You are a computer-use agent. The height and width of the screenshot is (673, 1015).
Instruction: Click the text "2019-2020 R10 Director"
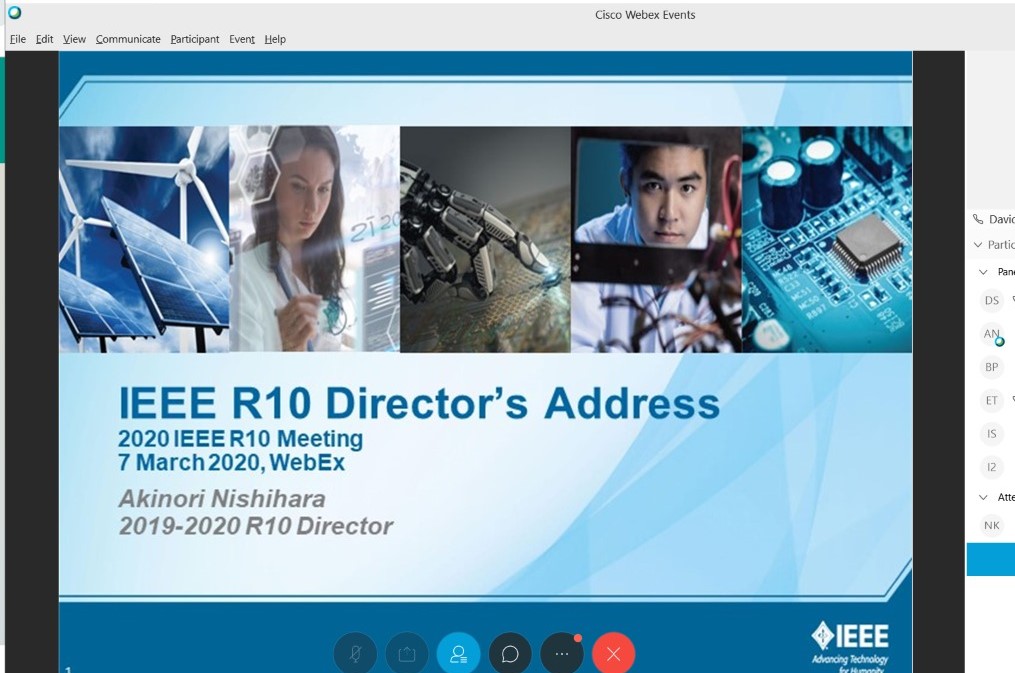(256, 526)
